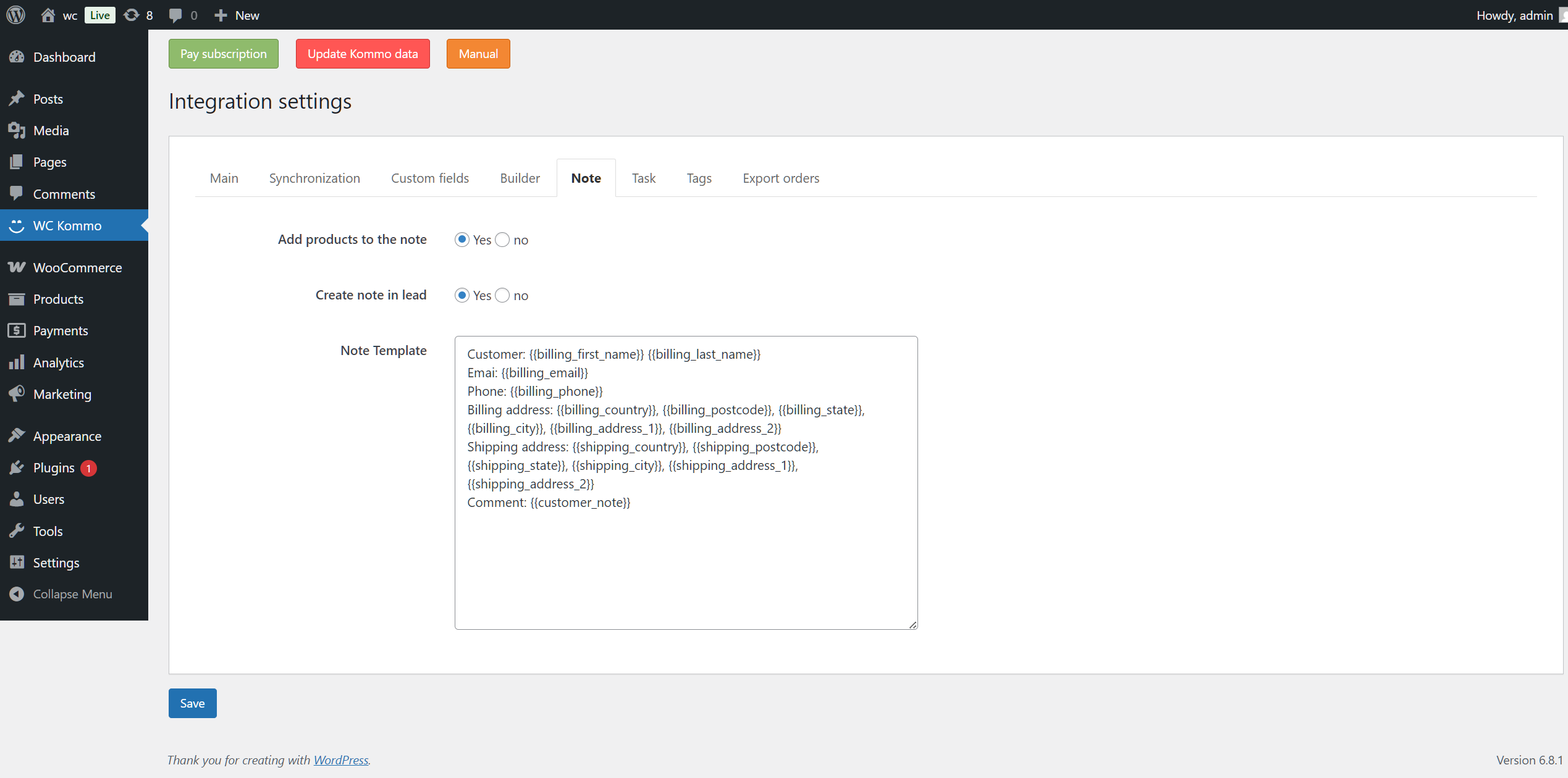Click inside the Note Template textarea

(x=686, y=482)
